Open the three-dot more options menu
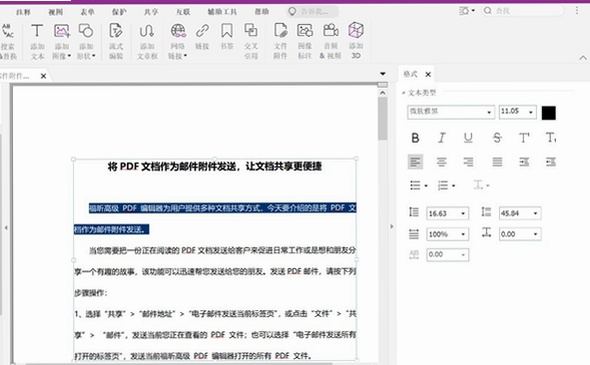590x365 pixels. pos(577,11)
